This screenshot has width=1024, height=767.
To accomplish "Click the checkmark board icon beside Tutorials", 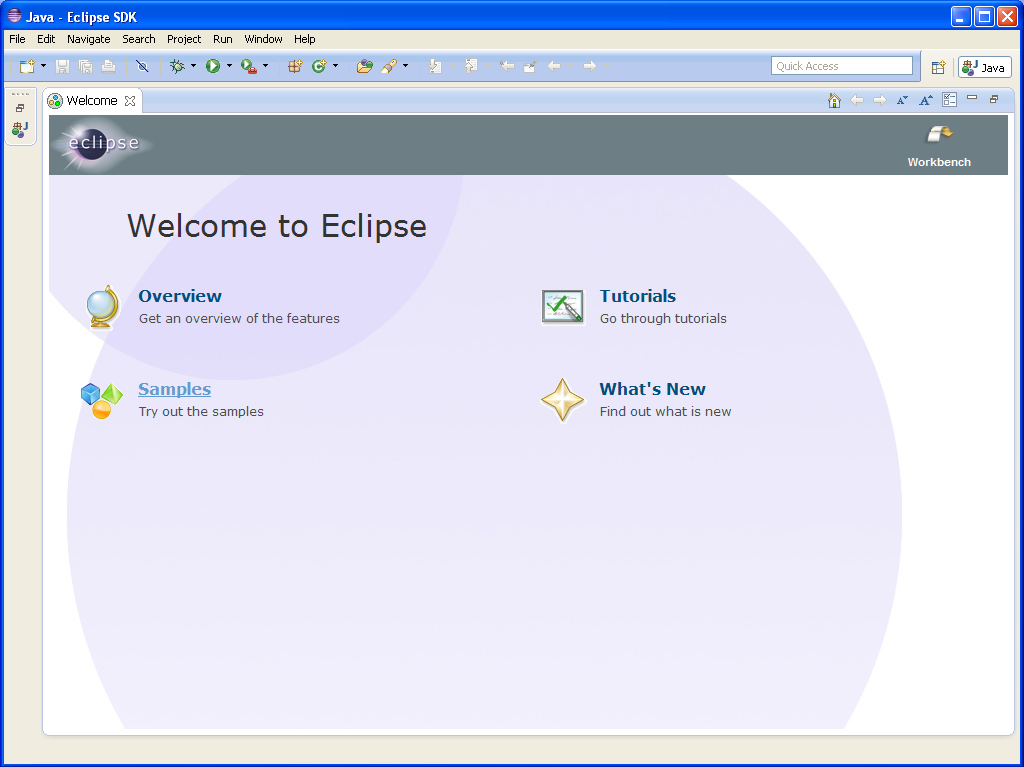I will pyautogui.click(x=562, y=306).
